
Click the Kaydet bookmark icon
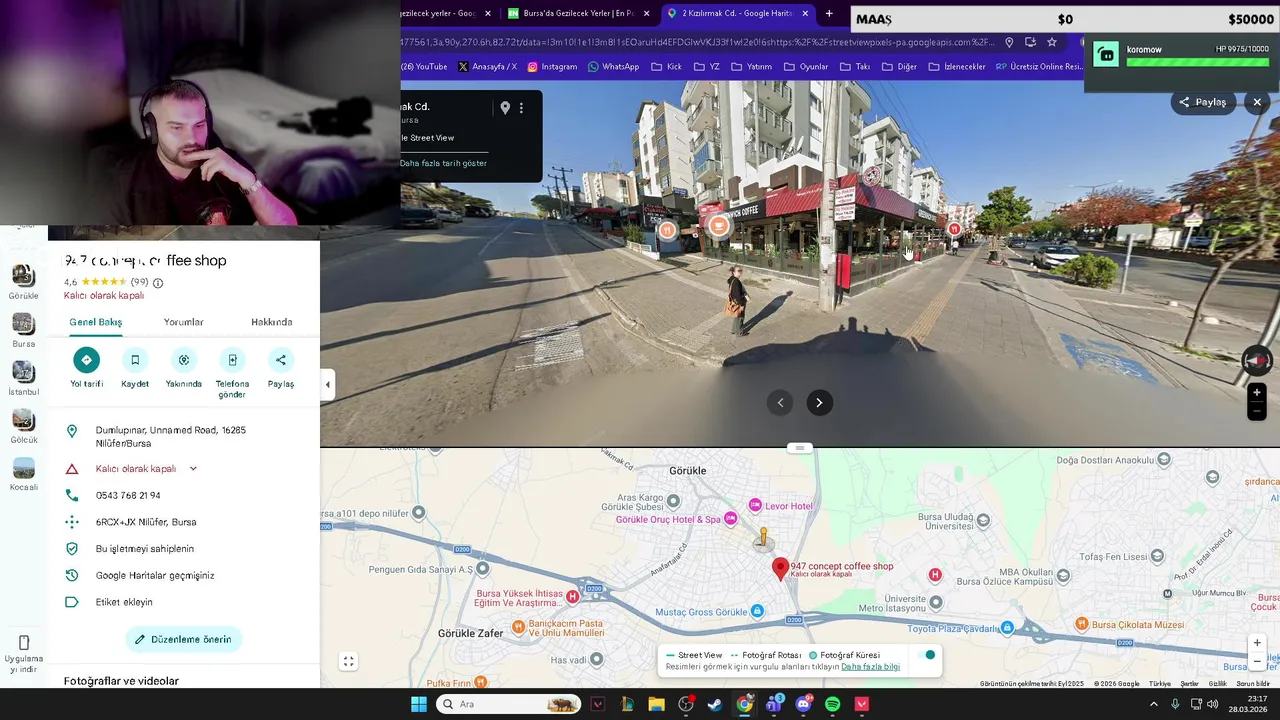coord(135,360)
